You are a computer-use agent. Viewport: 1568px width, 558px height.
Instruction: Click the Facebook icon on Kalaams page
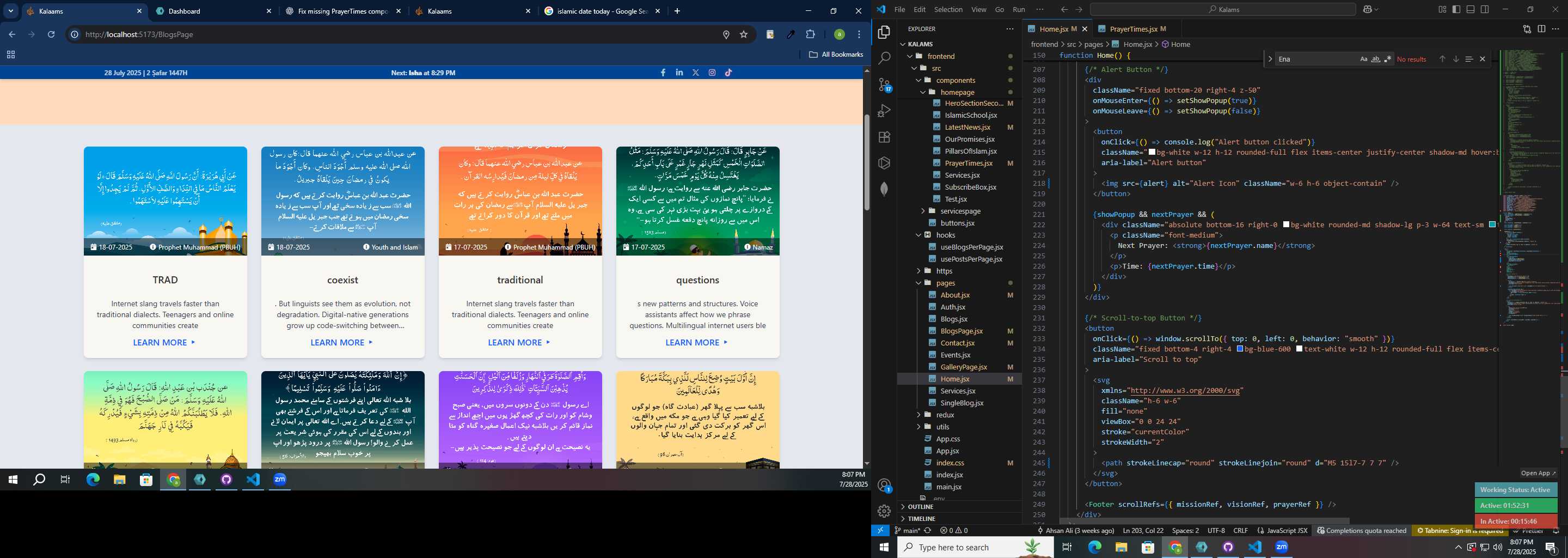pos(663,72)
